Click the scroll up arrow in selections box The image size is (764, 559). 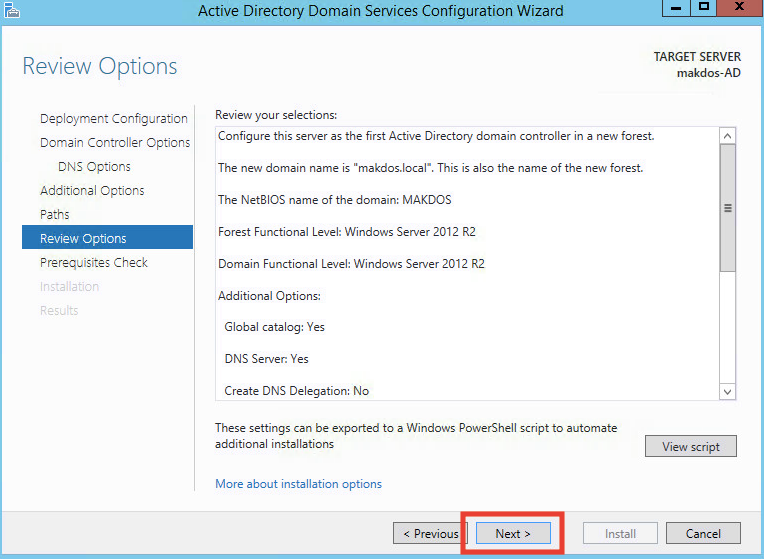pyautogui.click(x=727, y=136)
